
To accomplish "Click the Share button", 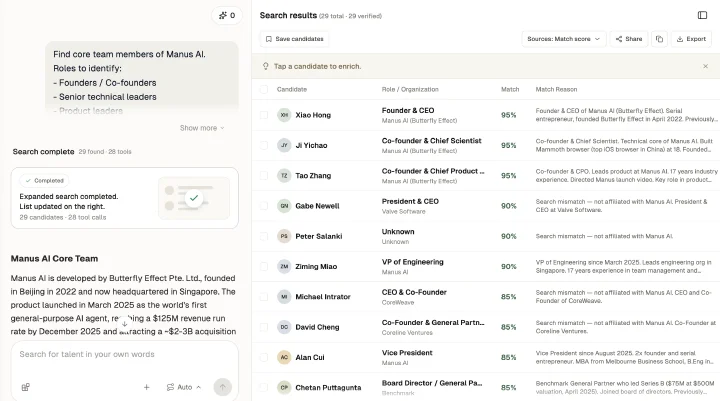I will 629,39.
